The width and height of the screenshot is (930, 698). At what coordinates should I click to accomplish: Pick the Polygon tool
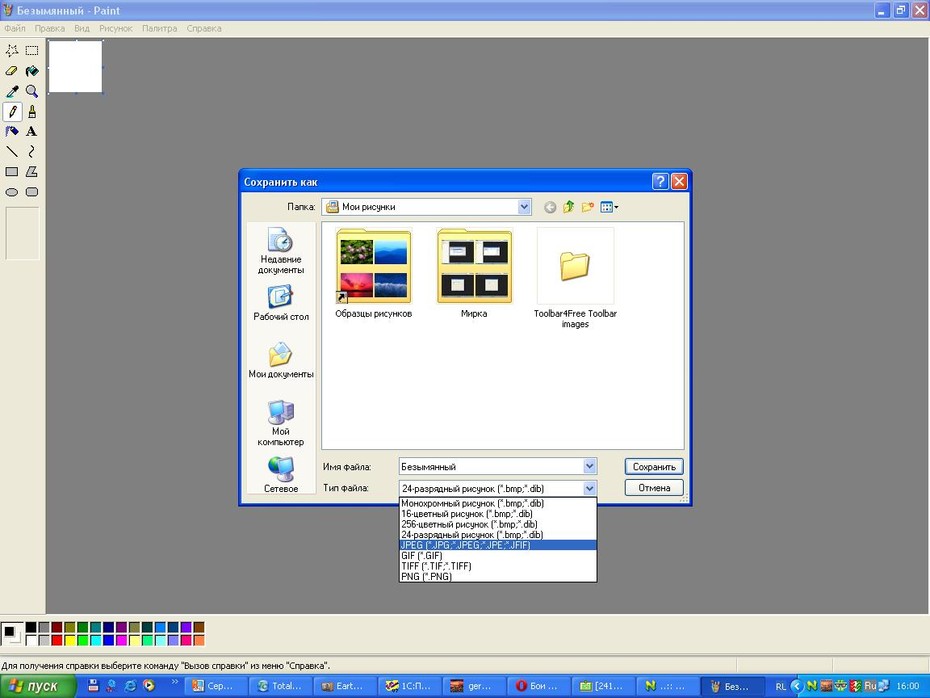(32, 172)
